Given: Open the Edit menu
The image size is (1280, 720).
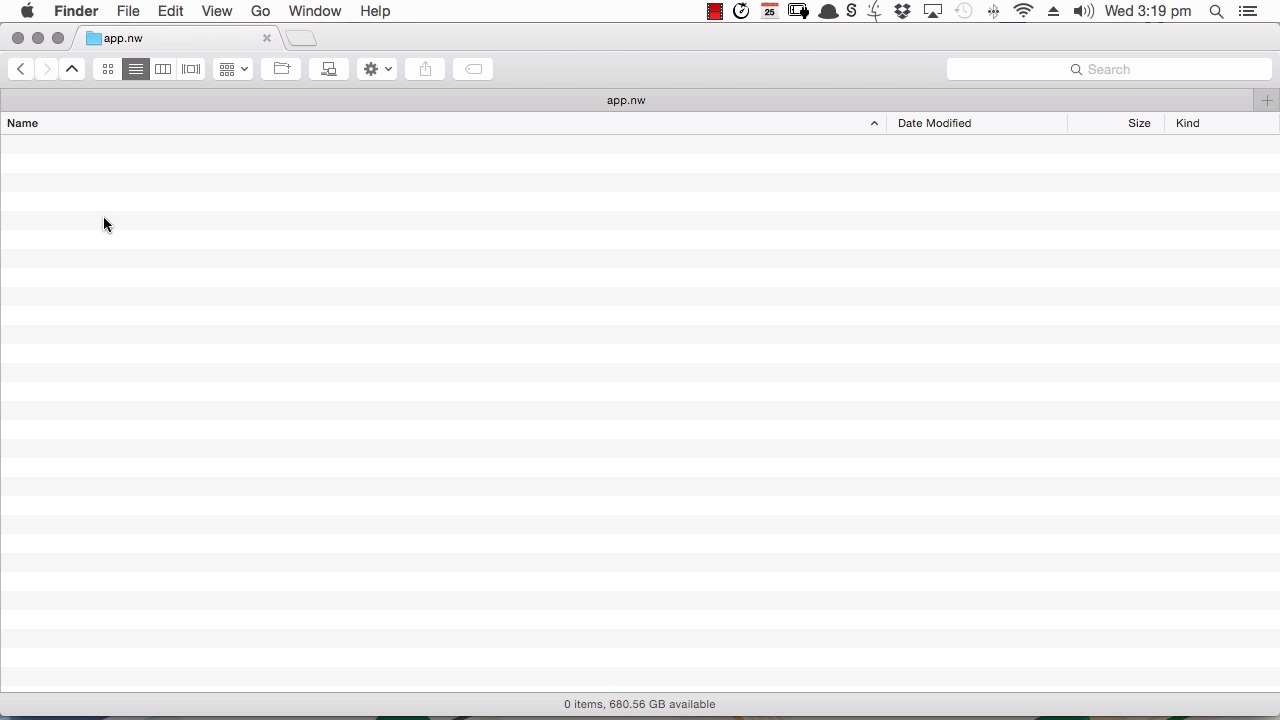Looking at the screenshot, I should coord(171,11).
